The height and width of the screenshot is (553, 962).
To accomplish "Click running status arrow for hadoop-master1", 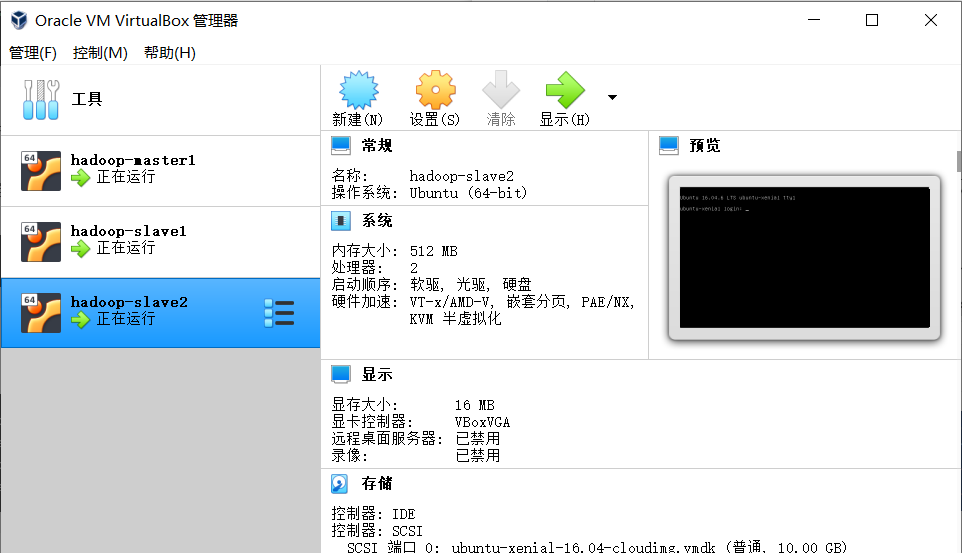I will click(x=80, y=178).
